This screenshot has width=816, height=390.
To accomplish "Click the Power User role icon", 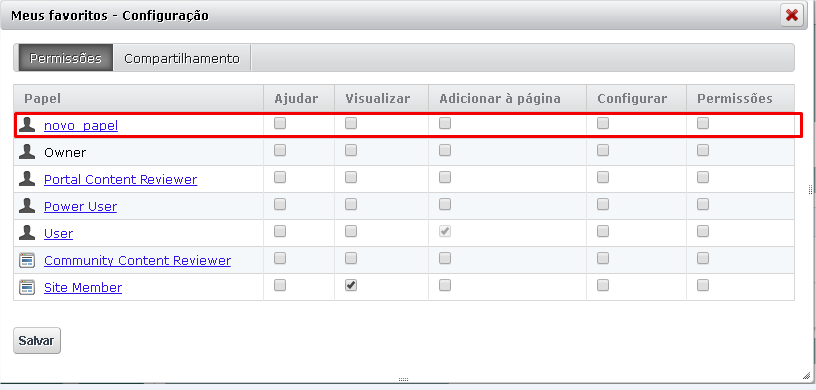I will (x=27, y=206).
